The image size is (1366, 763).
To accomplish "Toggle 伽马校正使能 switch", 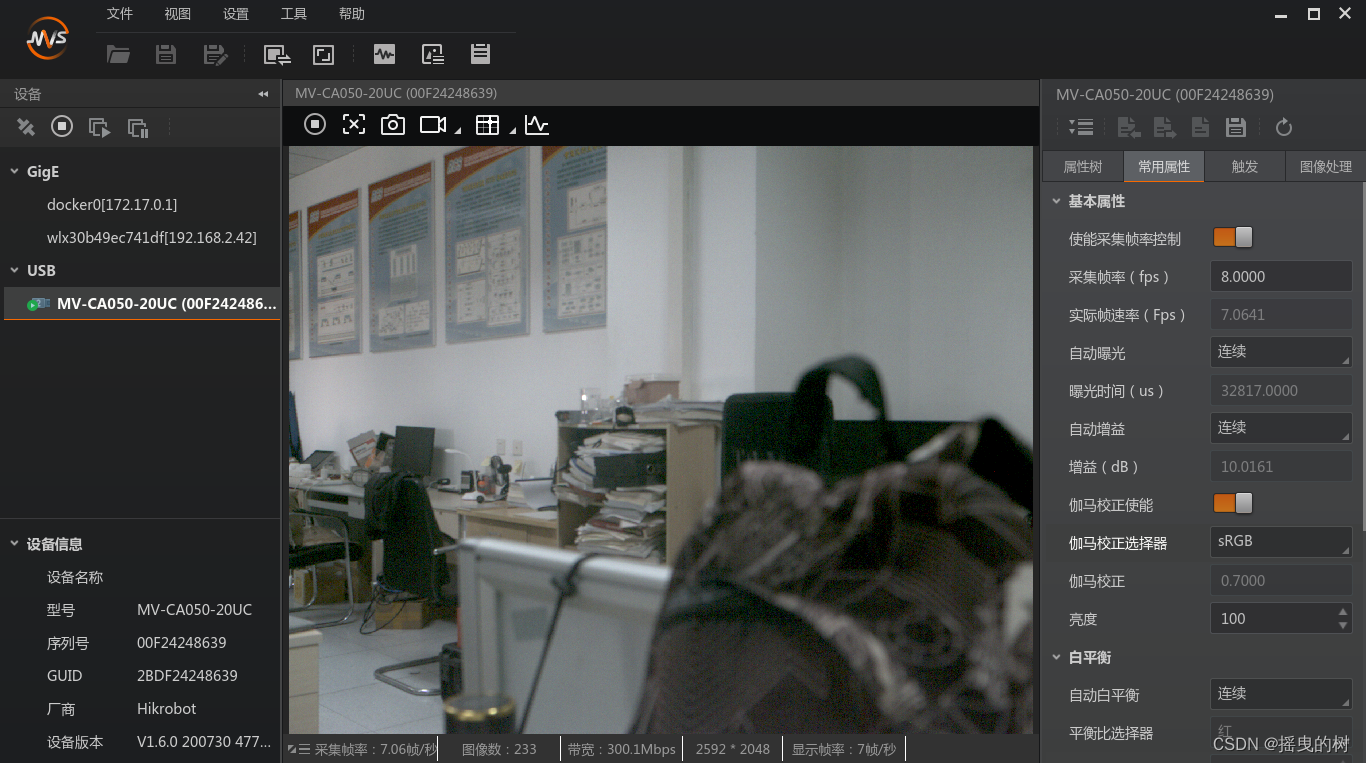I will click(1233, 503).
